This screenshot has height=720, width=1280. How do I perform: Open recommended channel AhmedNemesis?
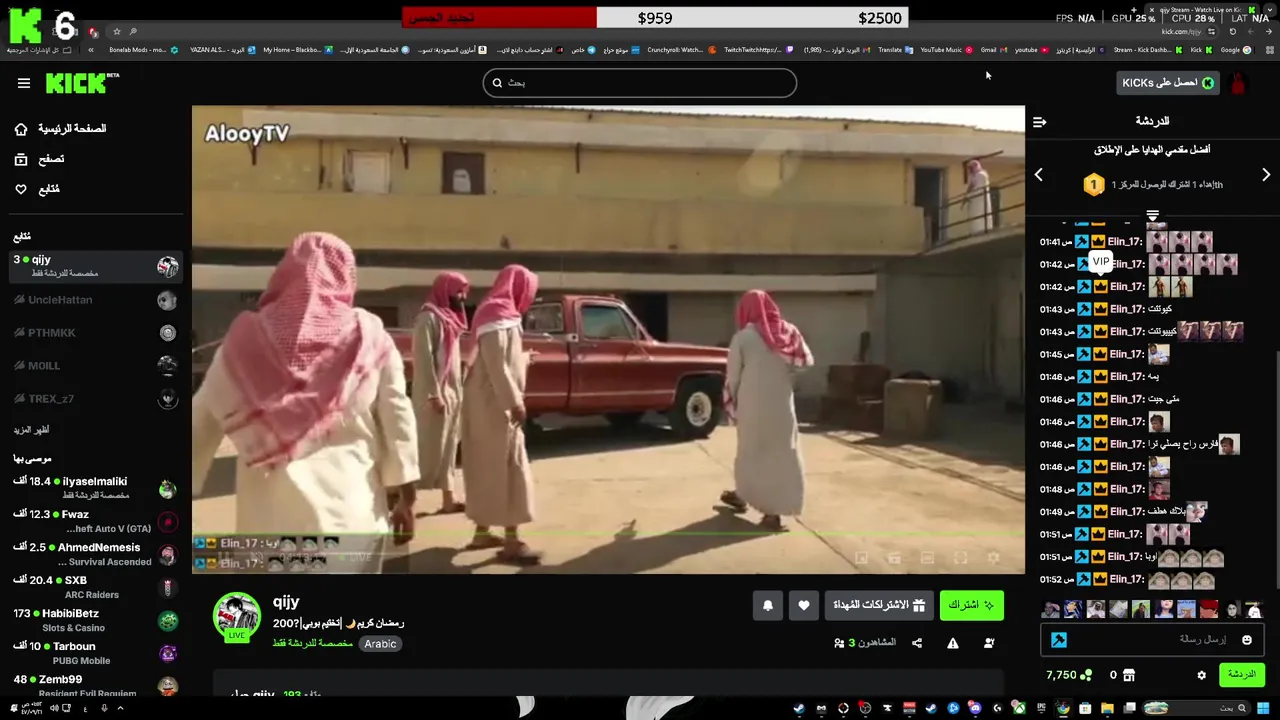coord(96,554)
